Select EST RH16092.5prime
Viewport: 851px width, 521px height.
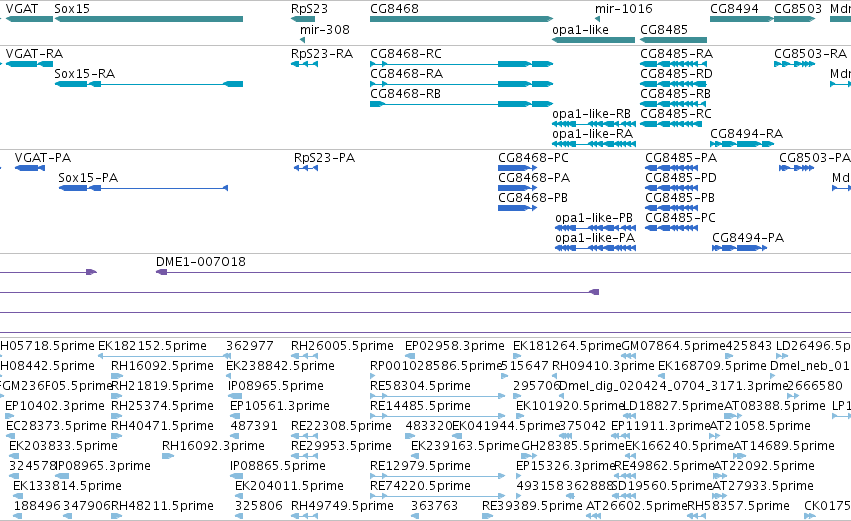[x=162, y=366]
